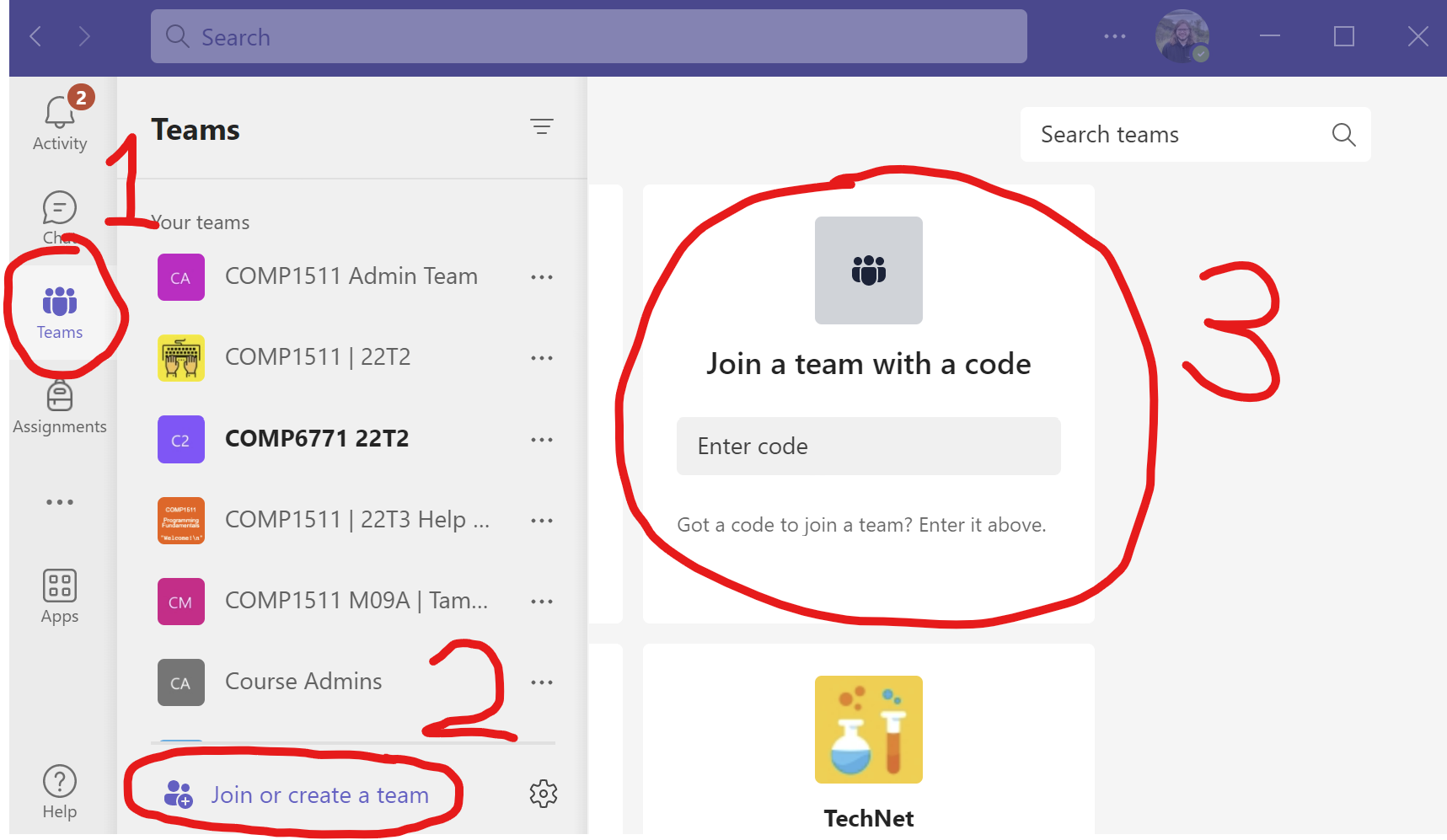Click the filter icon beside Teams heading
Viewport: 1447px width, 840px height.
(x=542, y=127)
